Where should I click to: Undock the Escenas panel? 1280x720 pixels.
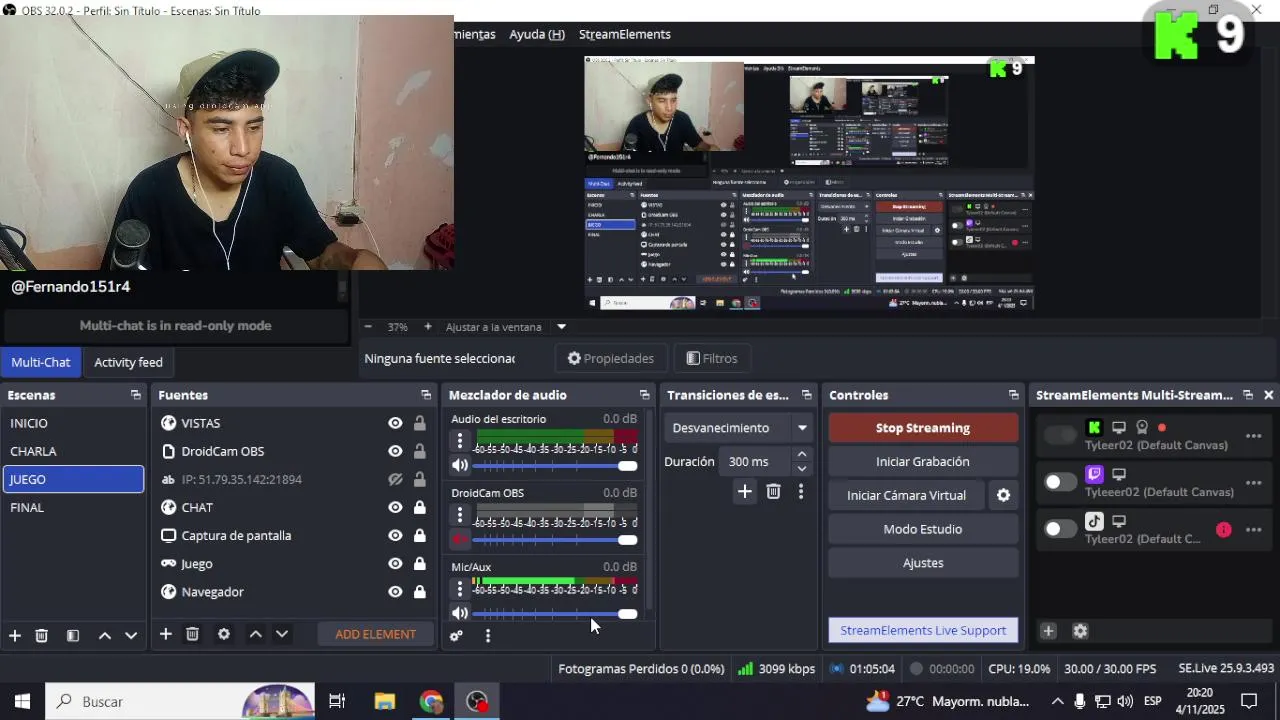coord(136,395)
